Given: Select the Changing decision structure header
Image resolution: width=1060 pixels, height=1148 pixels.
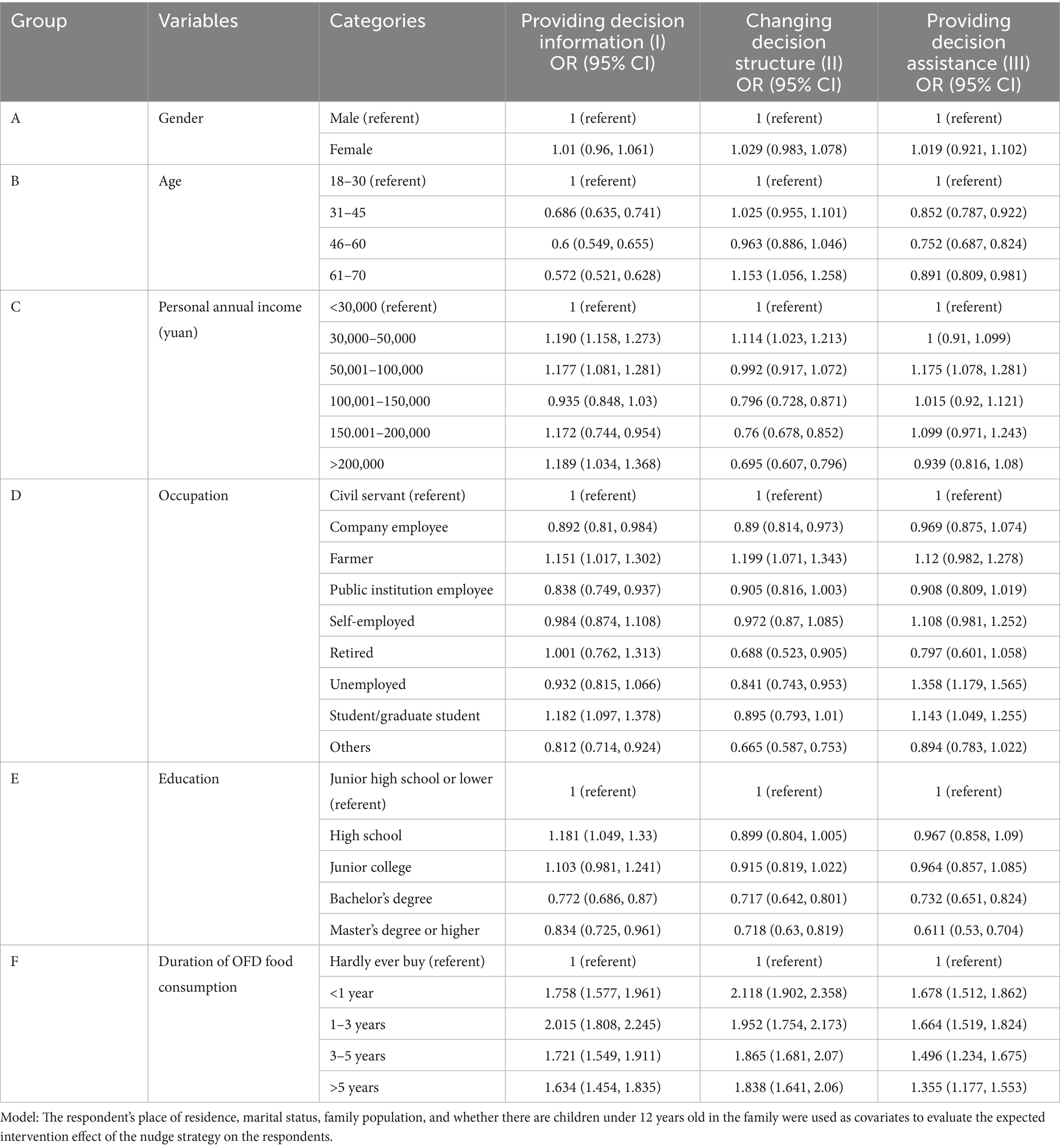Looking at the screenshot, I should [x=789, y=52].
